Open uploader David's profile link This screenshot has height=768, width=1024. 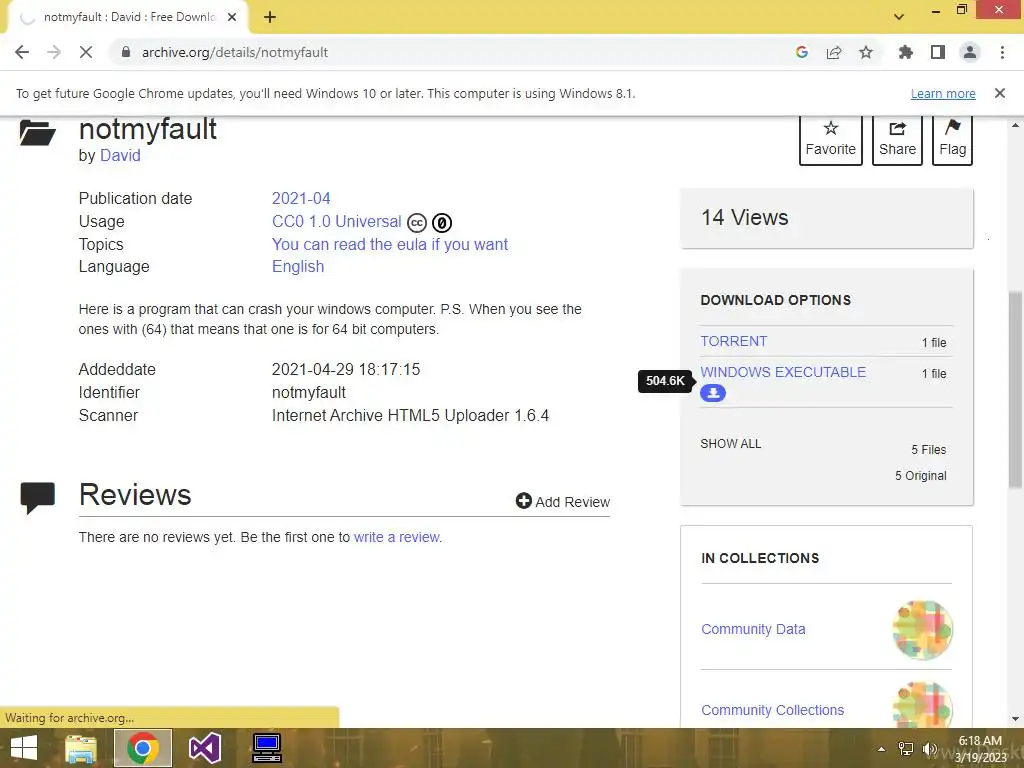tap(120, 155)
